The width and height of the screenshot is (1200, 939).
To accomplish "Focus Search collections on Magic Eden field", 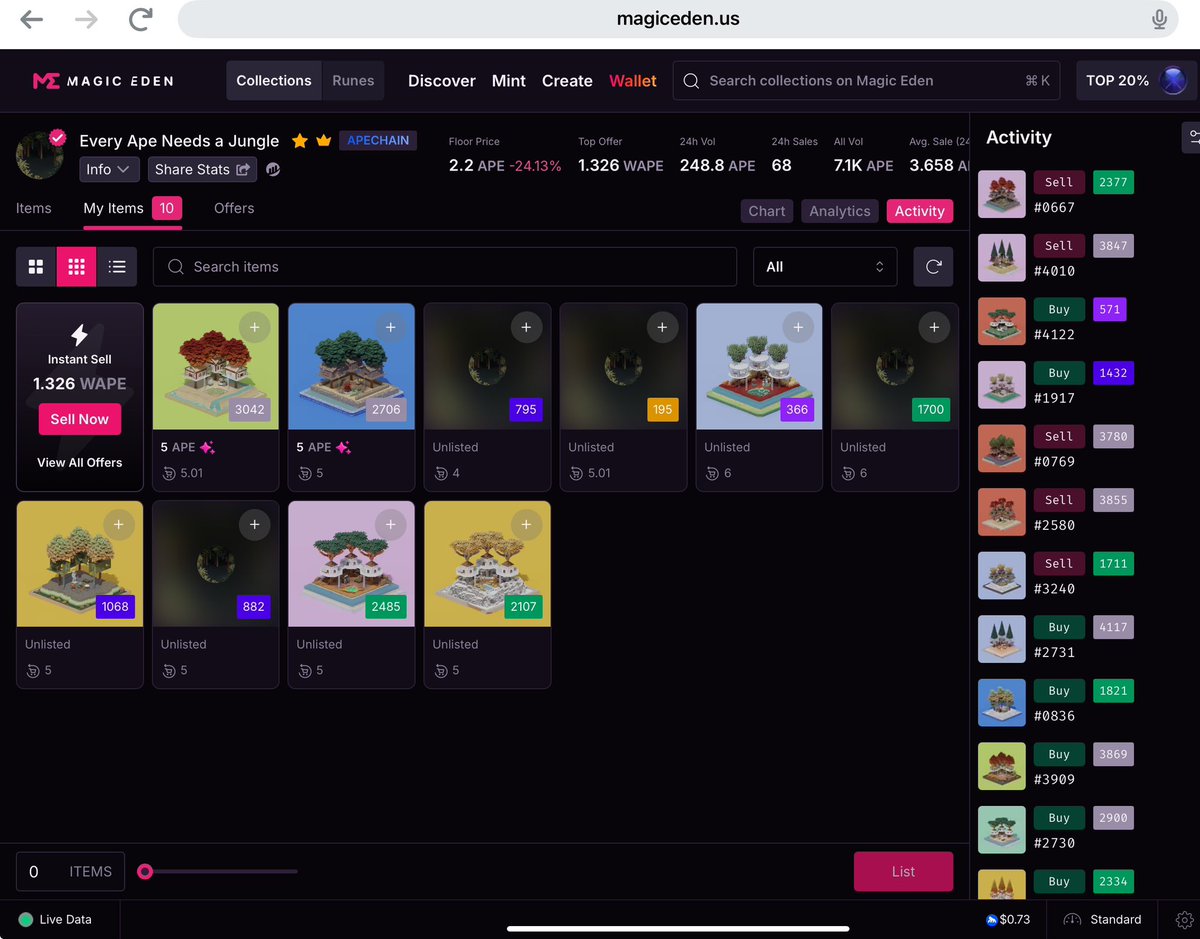I will tap(866, 81).
